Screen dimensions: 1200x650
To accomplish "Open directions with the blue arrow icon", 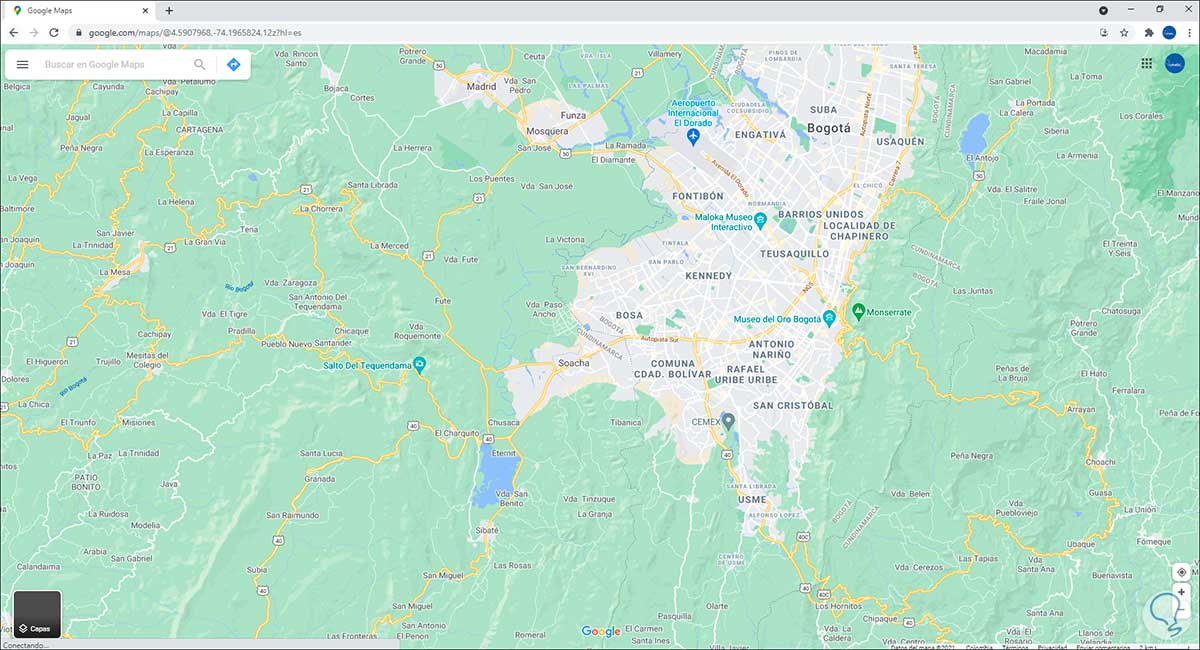I will point(234,64).
